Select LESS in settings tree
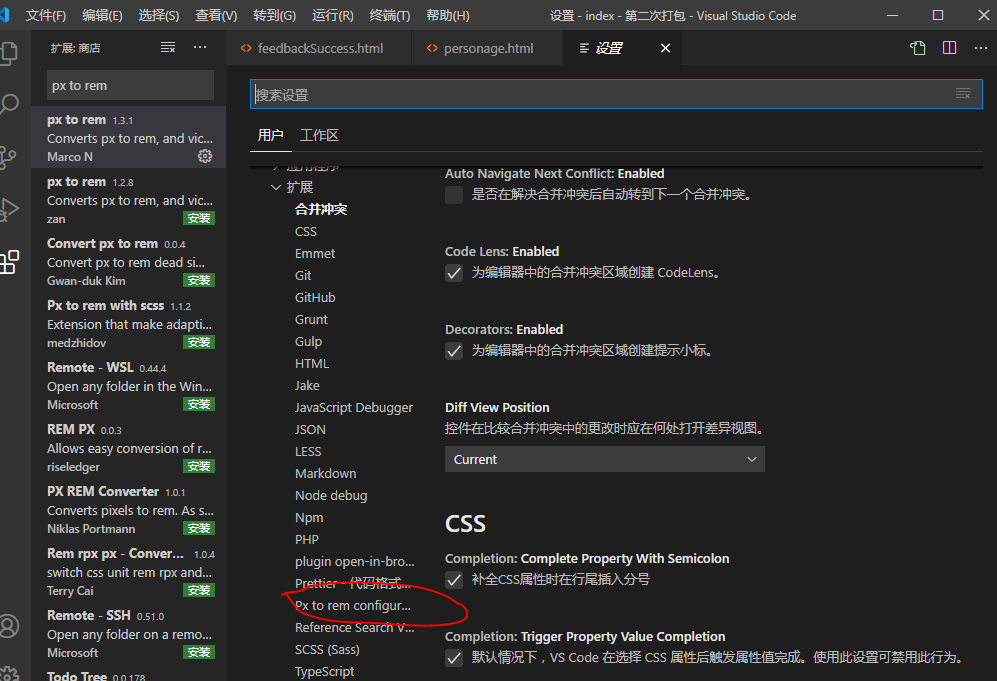 (308, 451)
